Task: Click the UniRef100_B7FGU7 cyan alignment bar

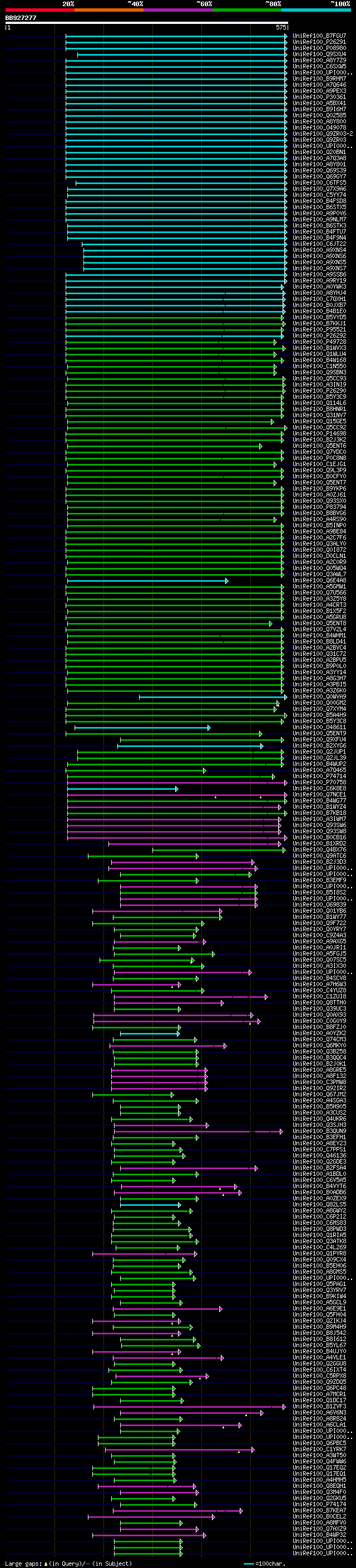Action: point(176,36)
